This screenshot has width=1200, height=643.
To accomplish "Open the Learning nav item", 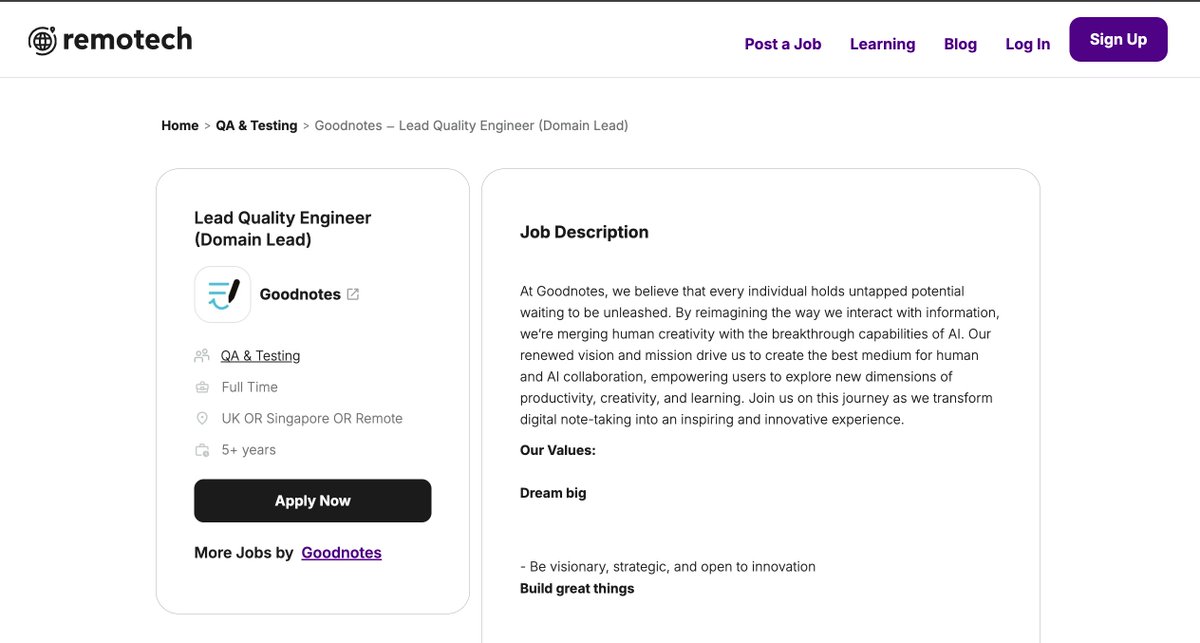I will pyautogui.click(x=882, y=44).
